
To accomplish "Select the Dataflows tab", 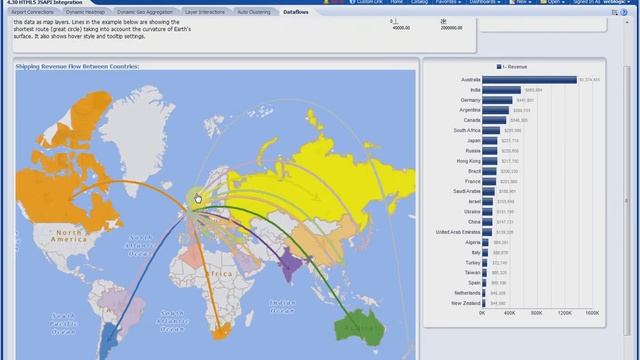I will 296,12.
